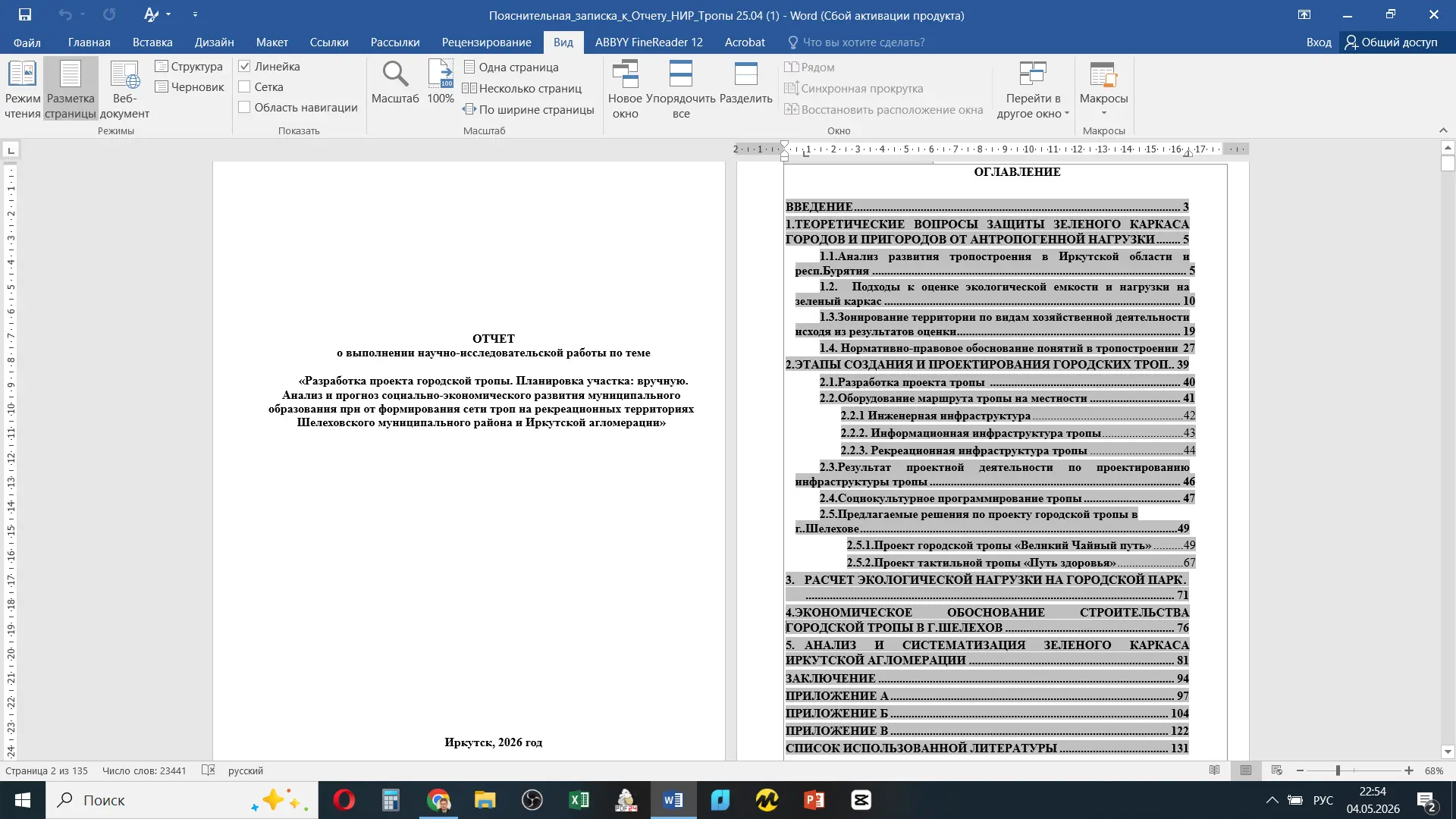The width and height of the screenshot is (1456, 819).
Task: Select По ширине страницы zoom option
Action: click(x=528, y=110)
